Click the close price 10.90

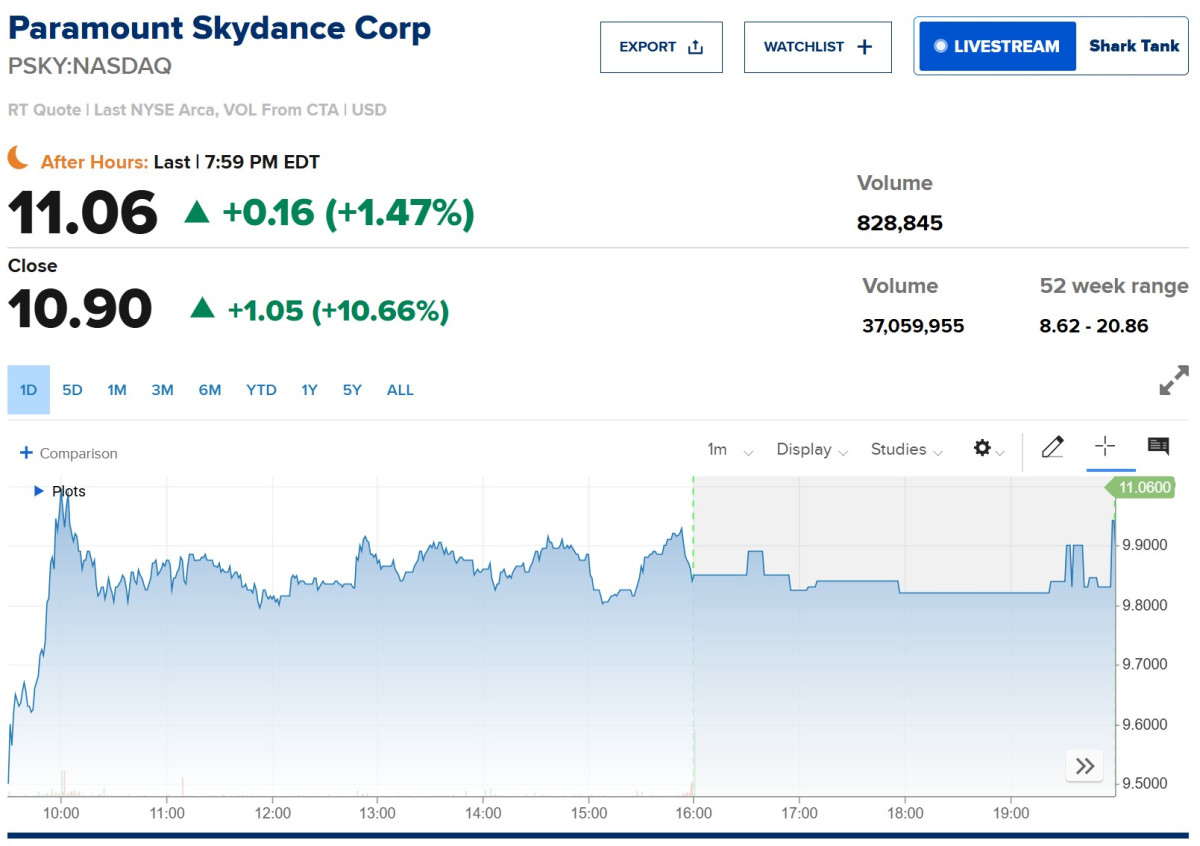(80, 309)
